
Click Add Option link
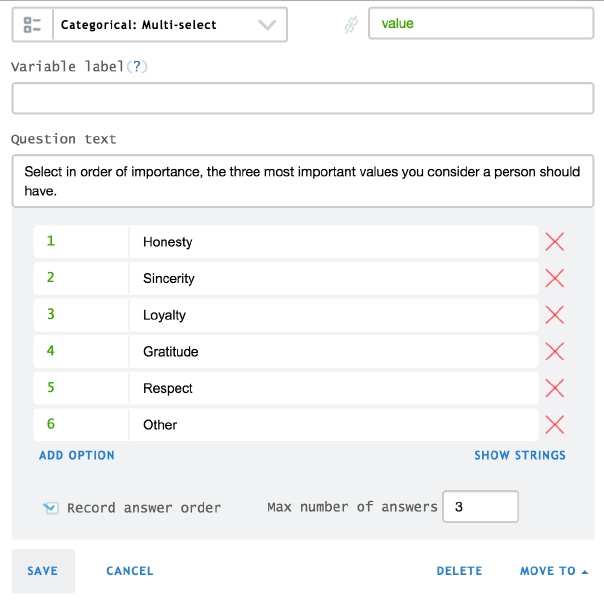coord(77,455)
